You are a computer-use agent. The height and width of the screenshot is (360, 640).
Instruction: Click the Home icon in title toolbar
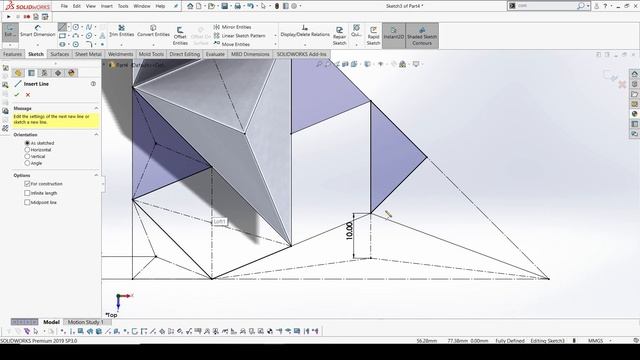(190, 6)
